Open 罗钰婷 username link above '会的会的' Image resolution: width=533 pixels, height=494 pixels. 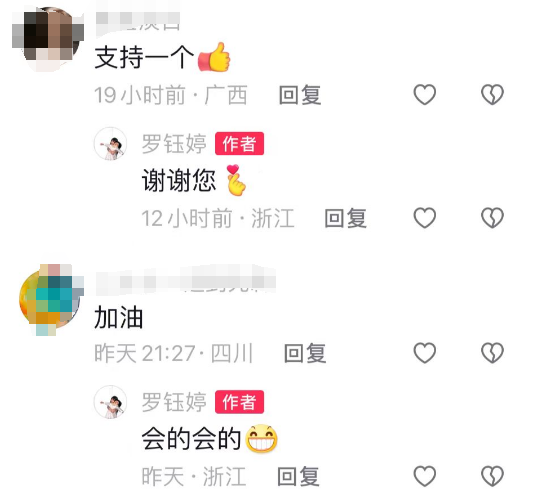(174, 402)
